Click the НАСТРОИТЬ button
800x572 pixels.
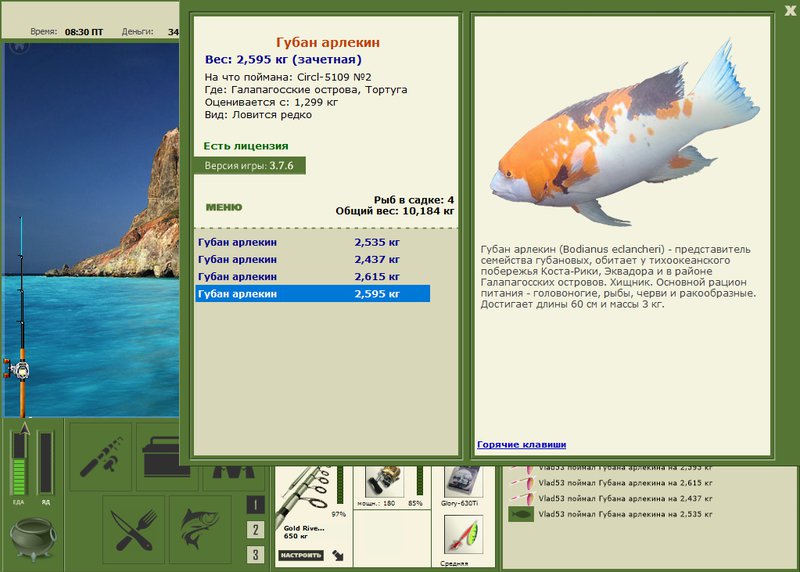[301, 555]
